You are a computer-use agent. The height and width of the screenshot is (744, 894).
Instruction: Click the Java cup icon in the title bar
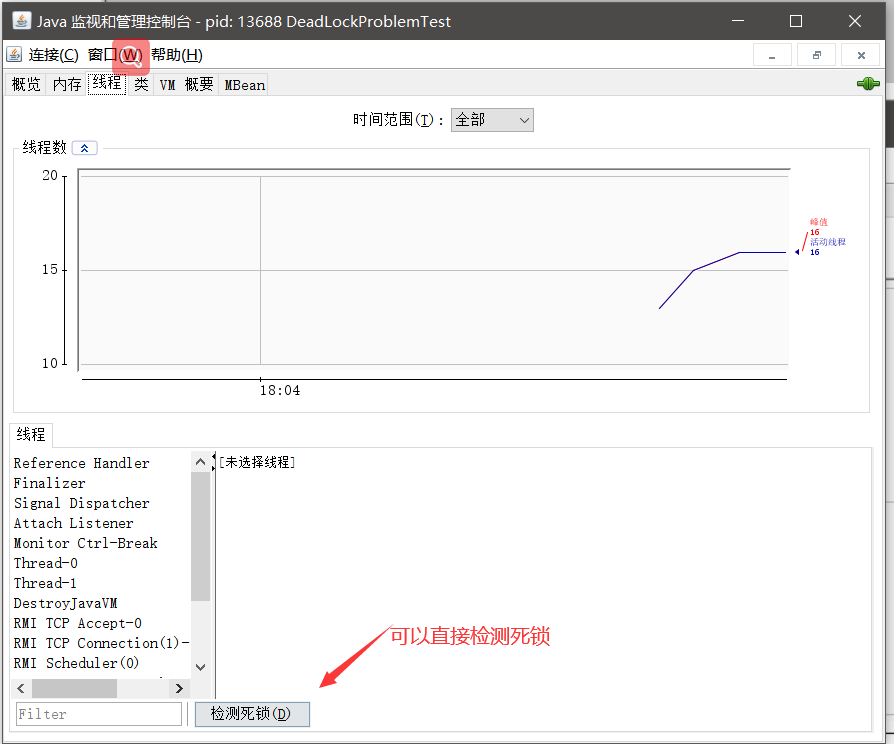tap(22, 21)
